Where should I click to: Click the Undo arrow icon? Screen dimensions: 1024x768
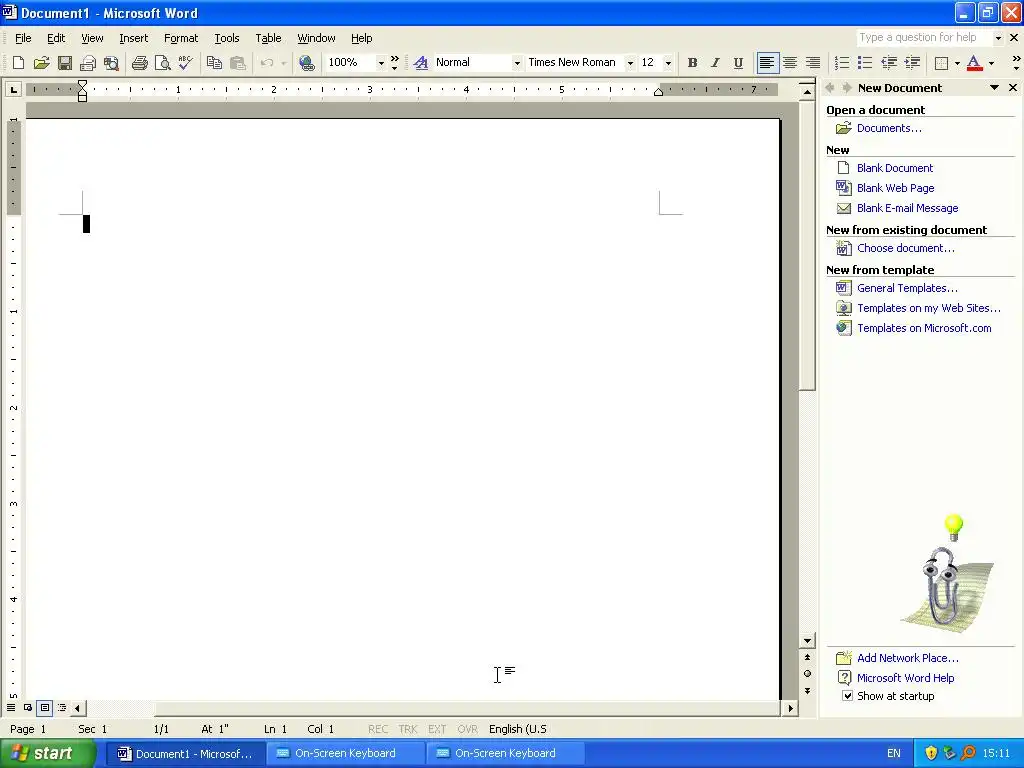(266, 63)
